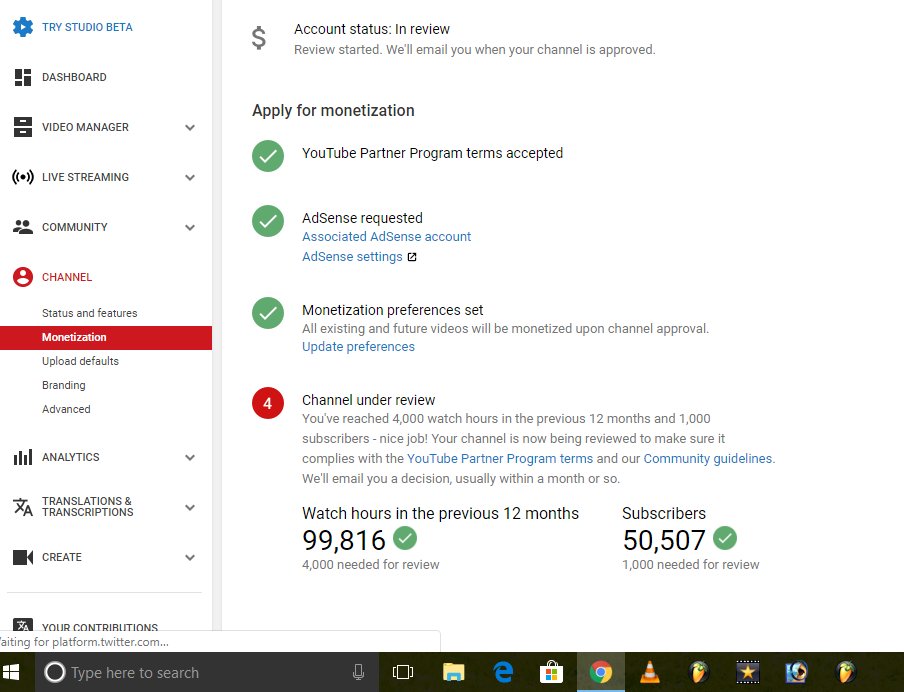This screenshot has height=692, width=904.
Task: Click green check beside 50,507 subscribers
Action: [x=725, y=538]
